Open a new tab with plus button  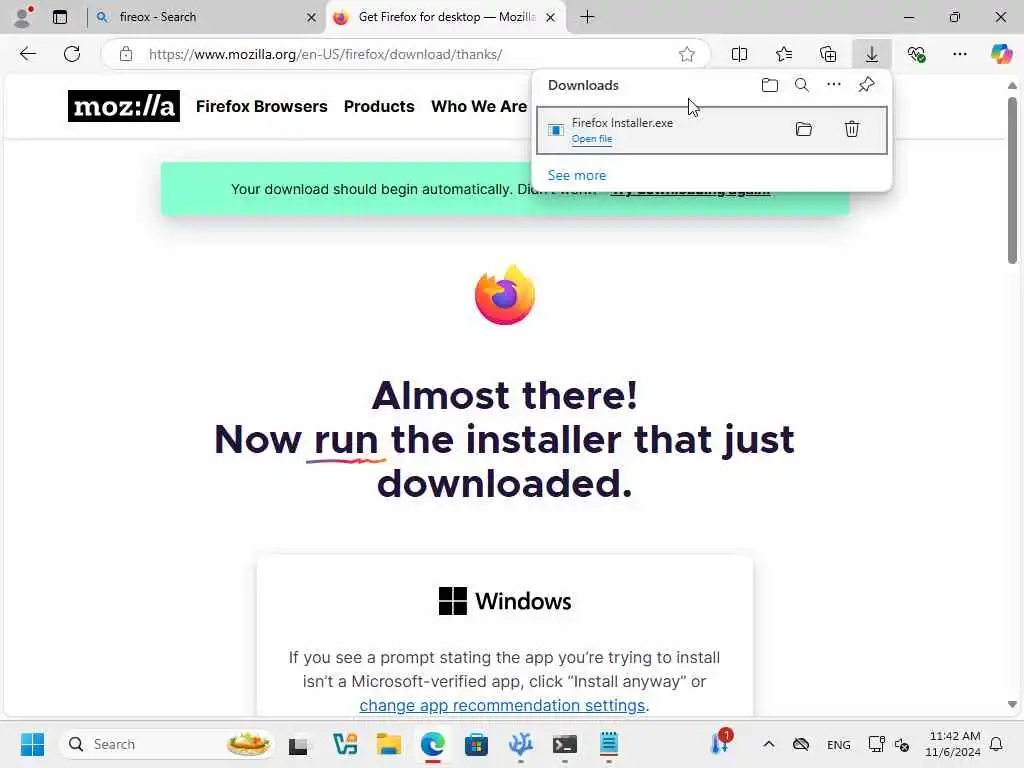(587, 17)
